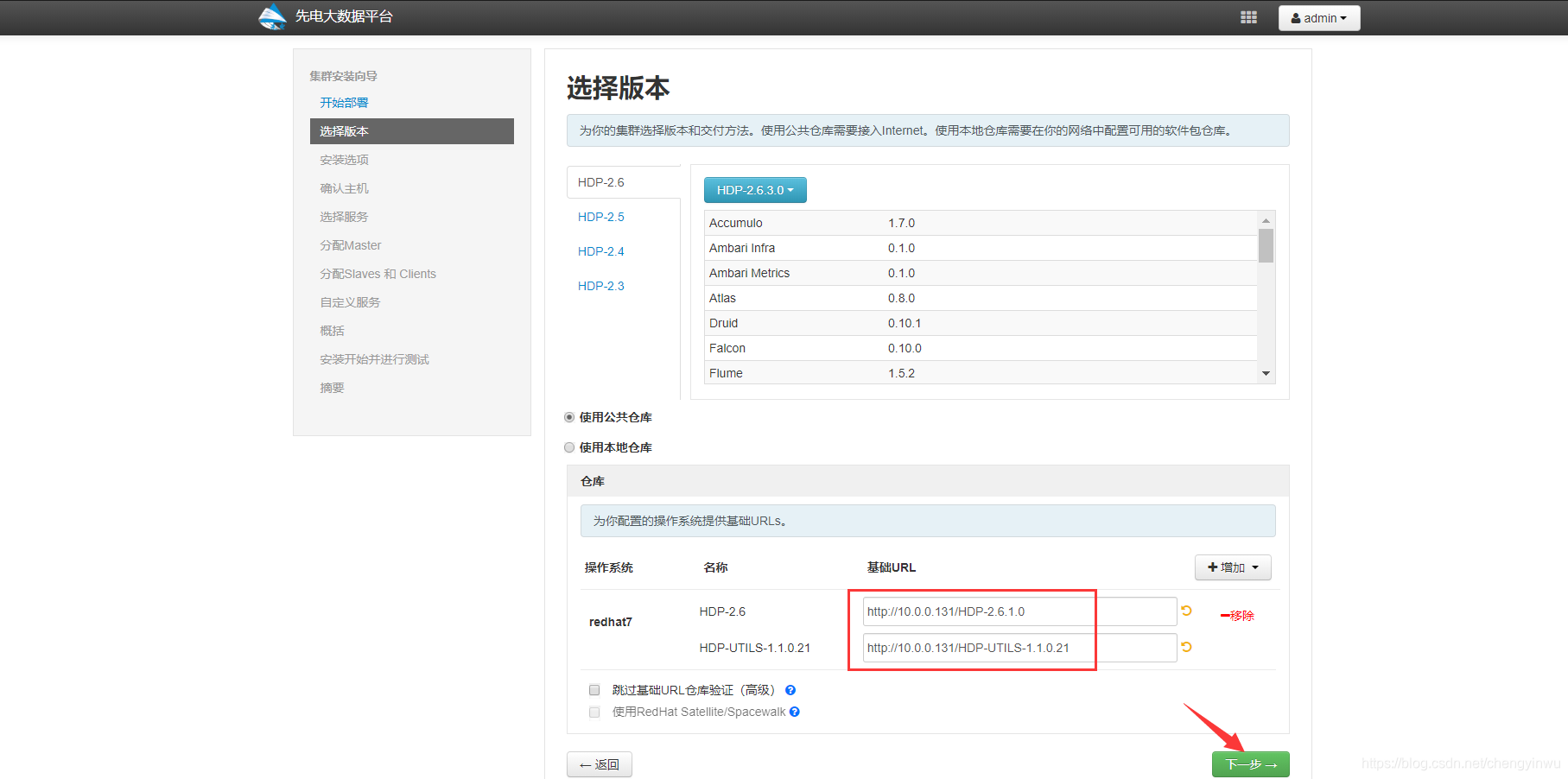
Task: Switch to the HDP-2.4 stack tab
Action: (x=601, y=251)
